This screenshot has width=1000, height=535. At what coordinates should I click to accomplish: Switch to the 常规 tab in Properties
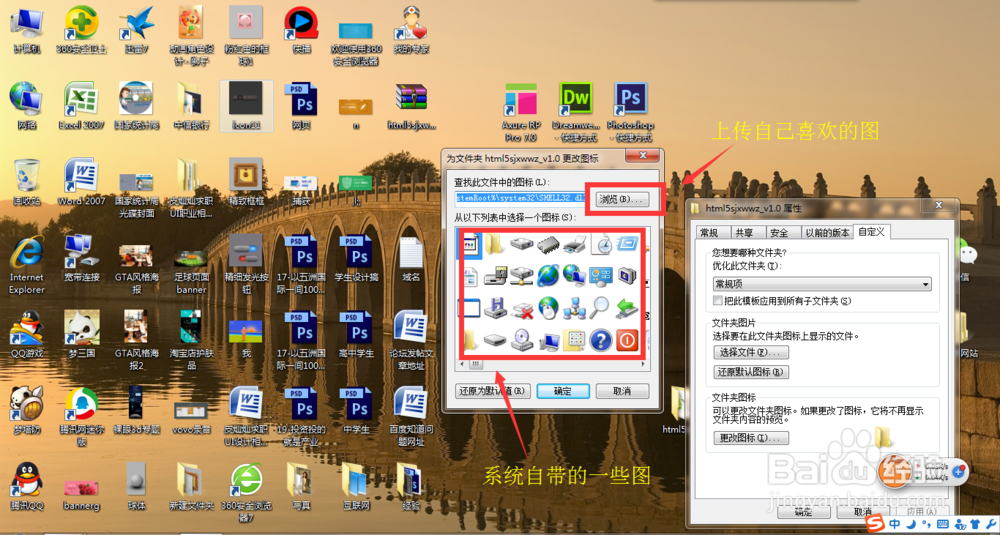pyautogui.click(x=709, y=233)
